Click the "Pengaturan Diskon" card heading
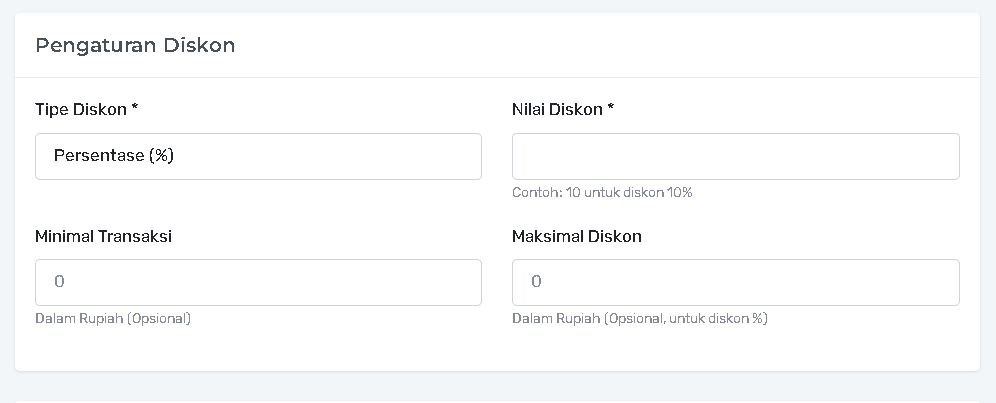The image size is (996, 403). click(135, 45)
